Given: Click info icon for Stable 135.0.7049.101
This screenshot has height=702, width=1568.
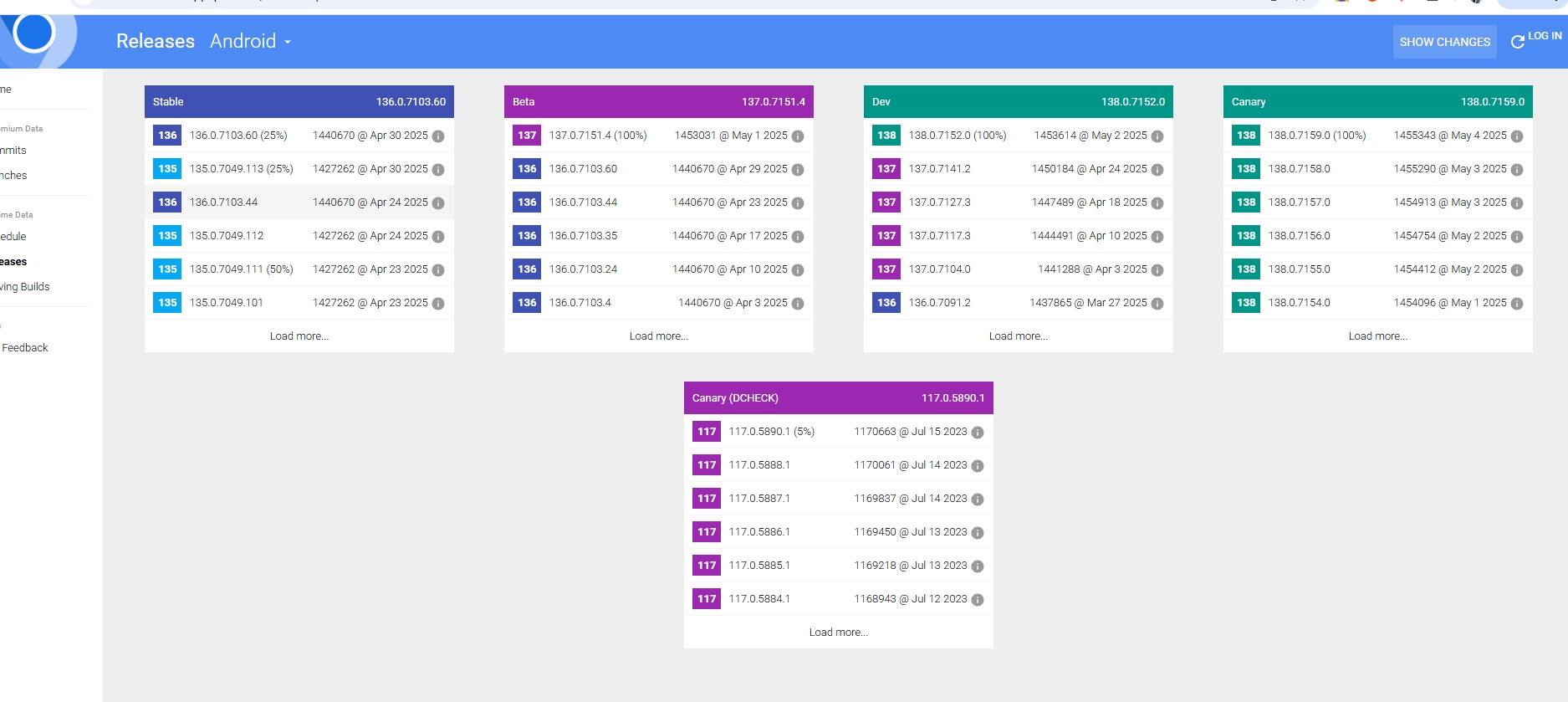Looking at the screenshot, I should [438, 304].
